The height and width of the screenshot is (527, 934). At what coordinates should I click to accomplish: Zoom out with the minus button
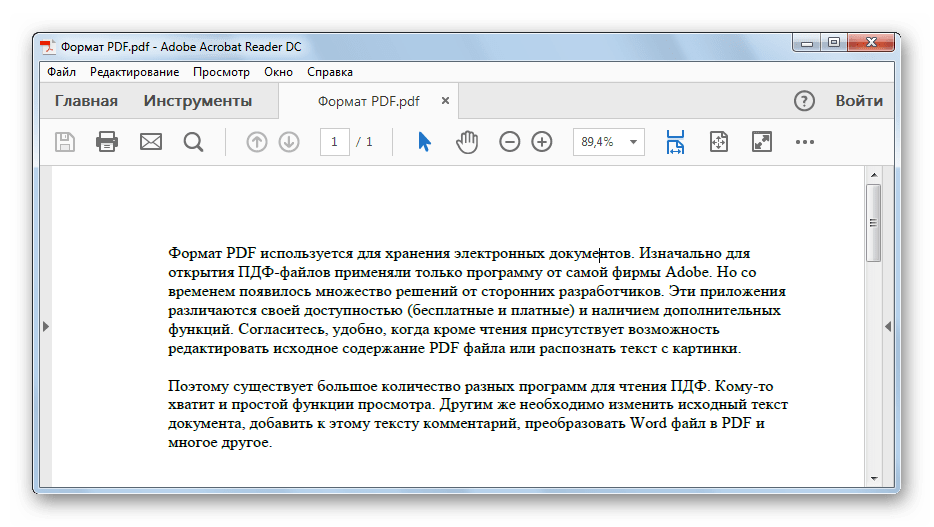(x=510, y=142)
